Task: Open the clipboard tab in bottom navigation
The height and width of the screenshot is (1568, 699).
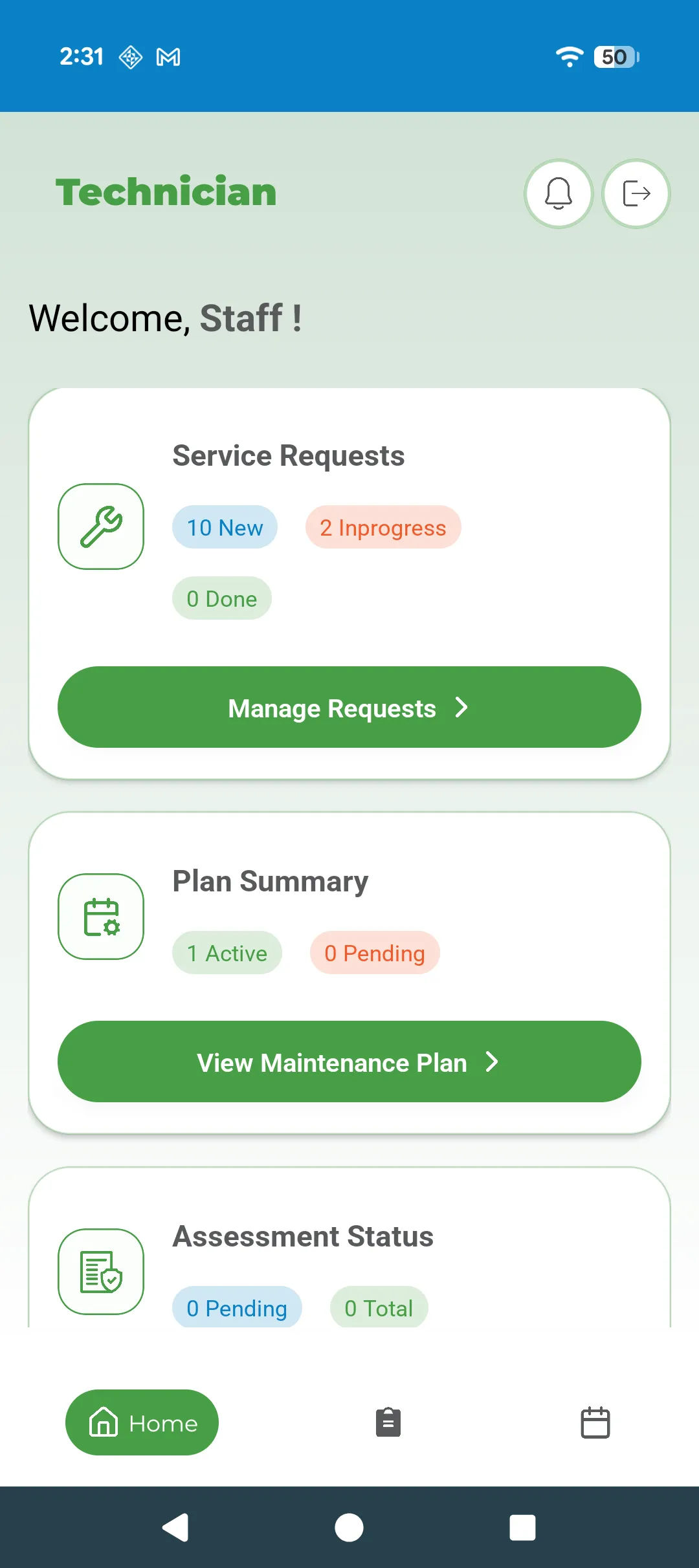Action: pos(388,1422)
